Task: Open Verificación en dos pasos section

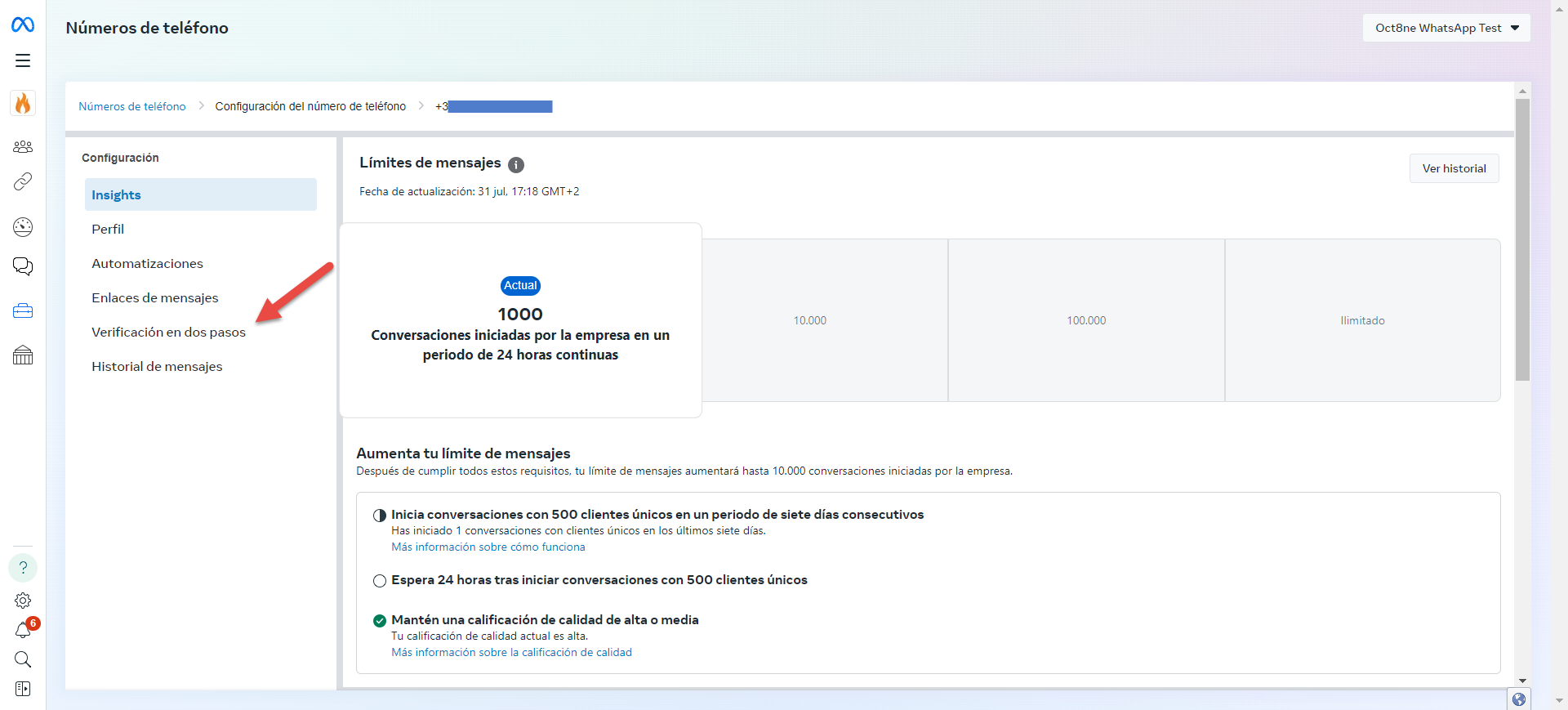Action: click(168, 333)
